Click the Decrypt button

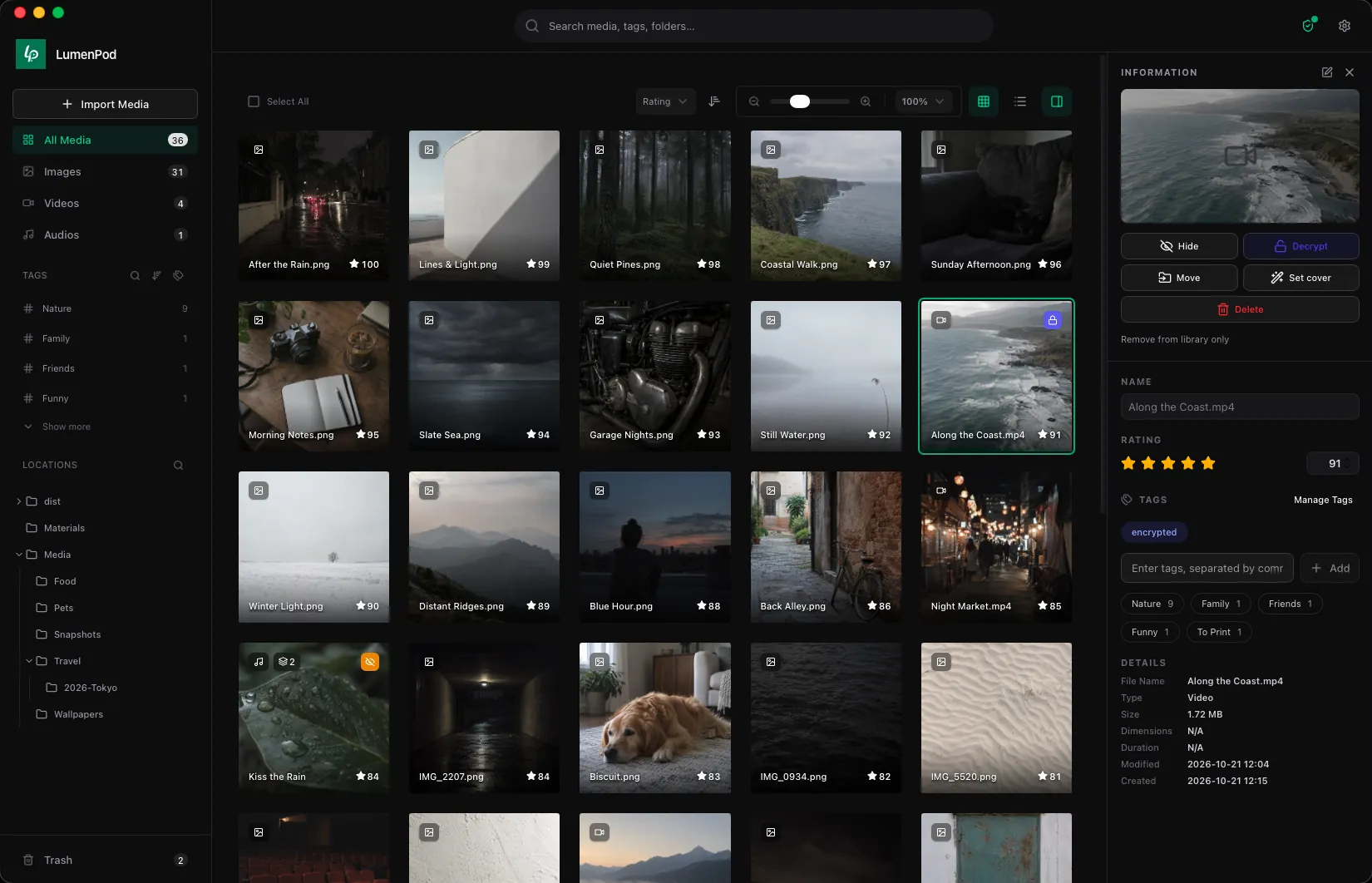pos(1300,246)
